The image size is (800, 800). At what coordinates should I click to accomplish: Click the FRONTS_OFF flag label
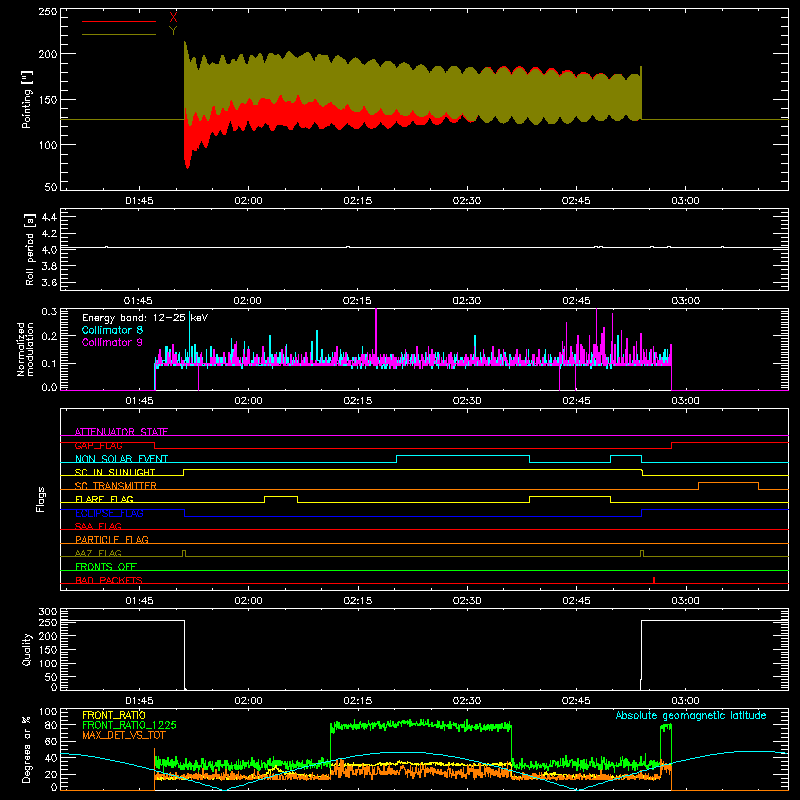pyautogui.click(x=106, y=566)
